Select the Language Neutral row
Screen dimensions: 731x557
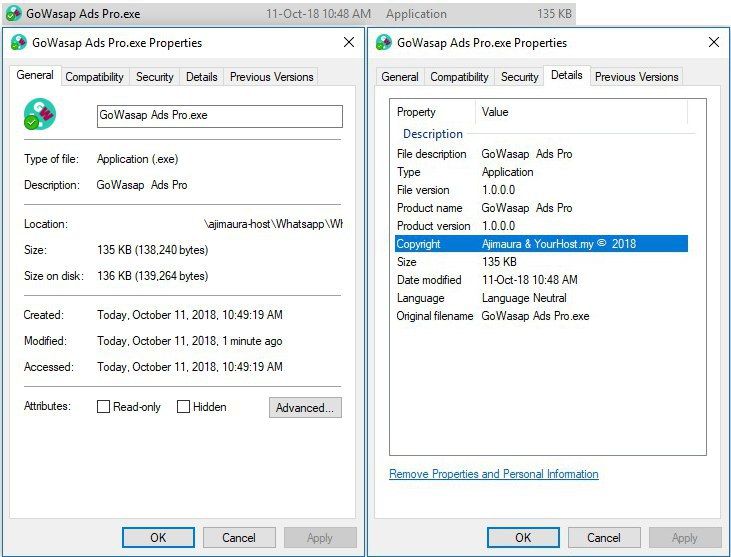point(541,298)
